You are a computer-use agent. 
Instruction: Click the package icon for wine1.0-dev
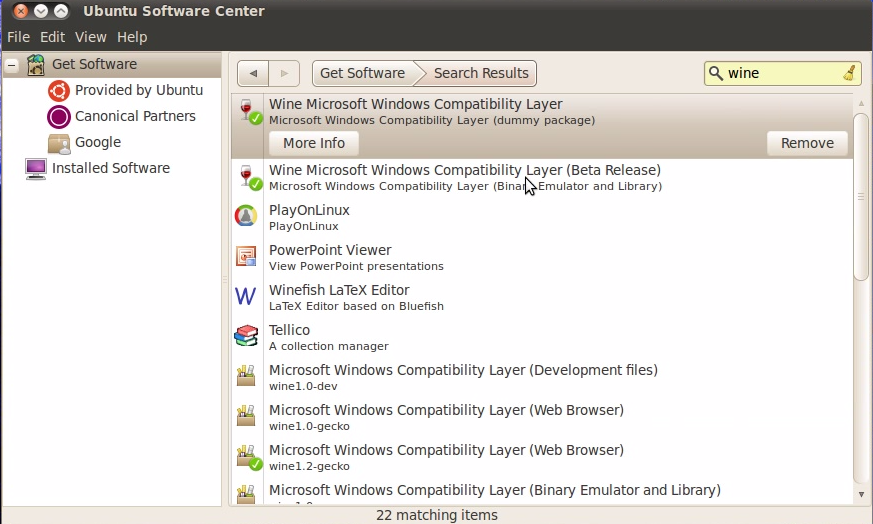[246, 376]
